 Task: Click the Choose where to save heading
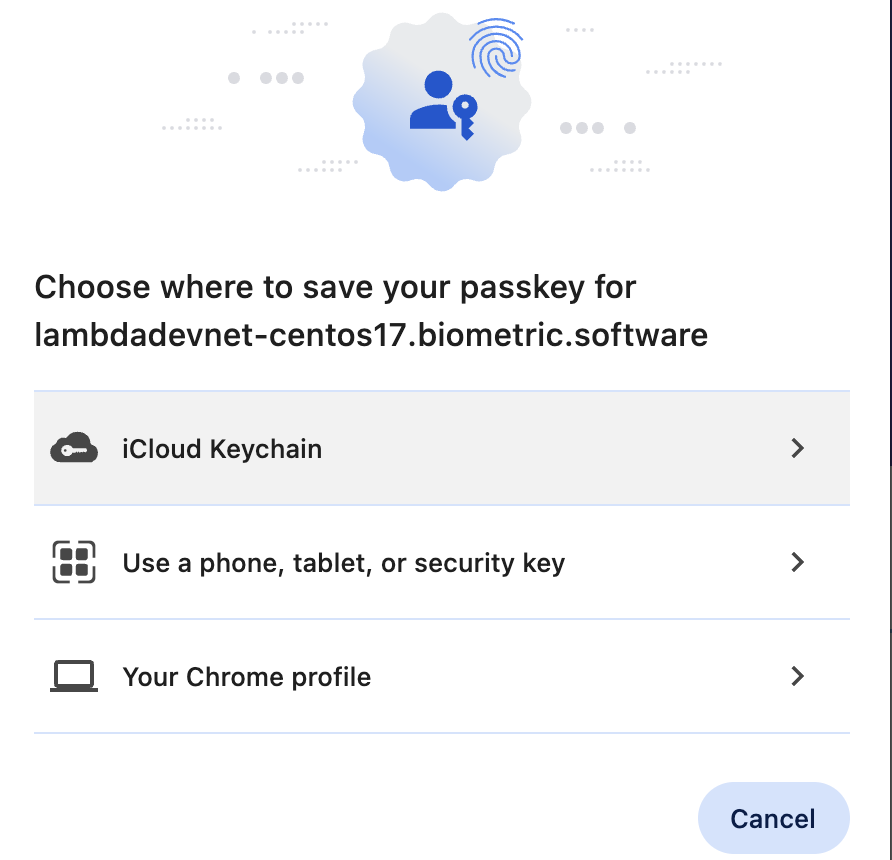click(335, 287)
